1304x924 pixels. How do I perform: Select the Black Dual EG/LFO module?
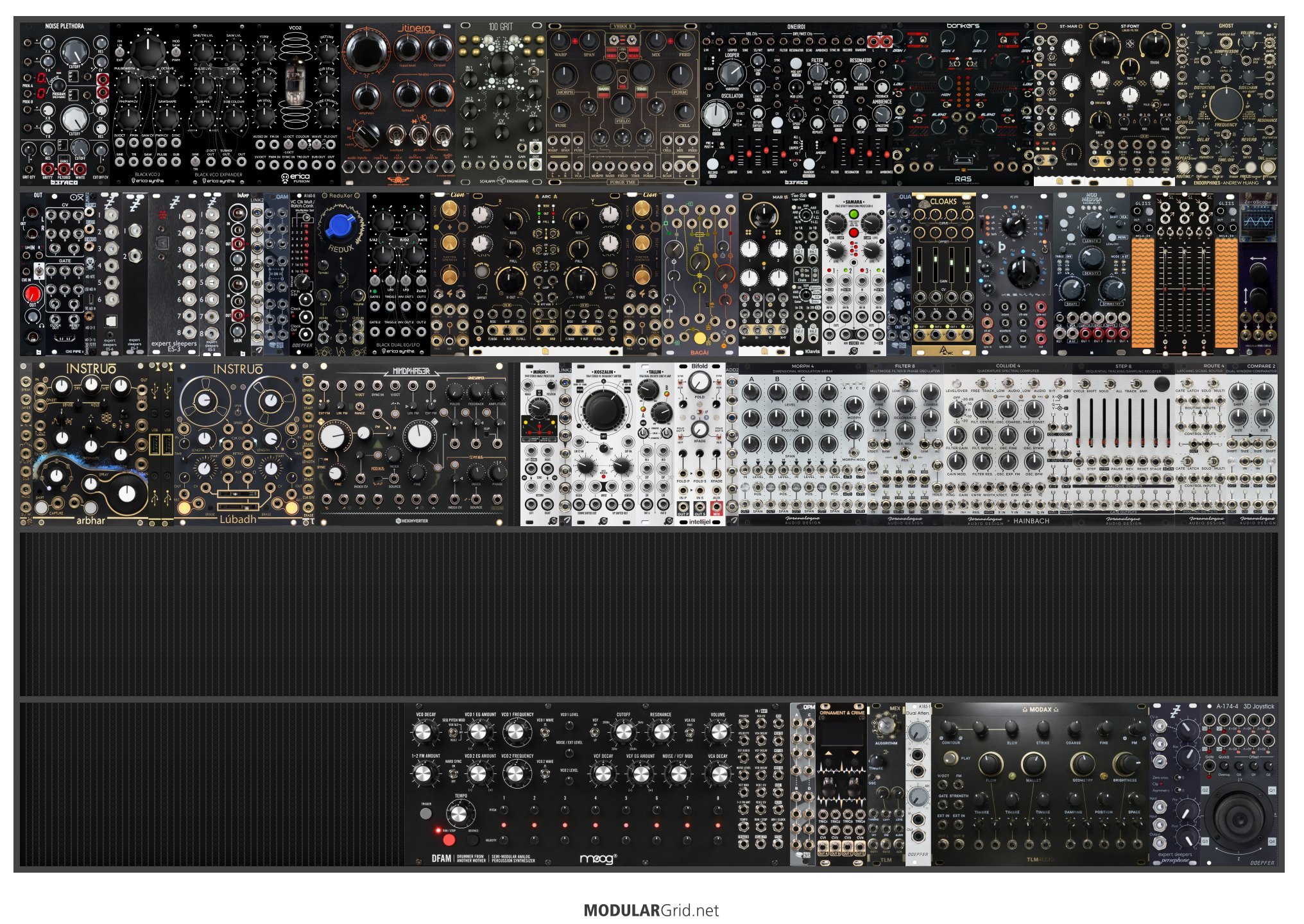click(x=399, y=274)
